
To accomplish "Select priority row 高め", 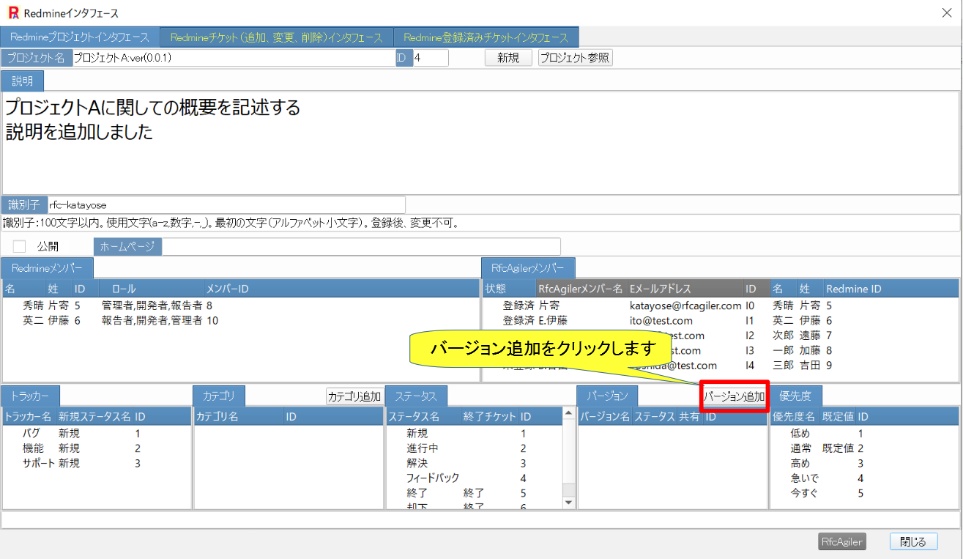I will (x=864, y=463).
